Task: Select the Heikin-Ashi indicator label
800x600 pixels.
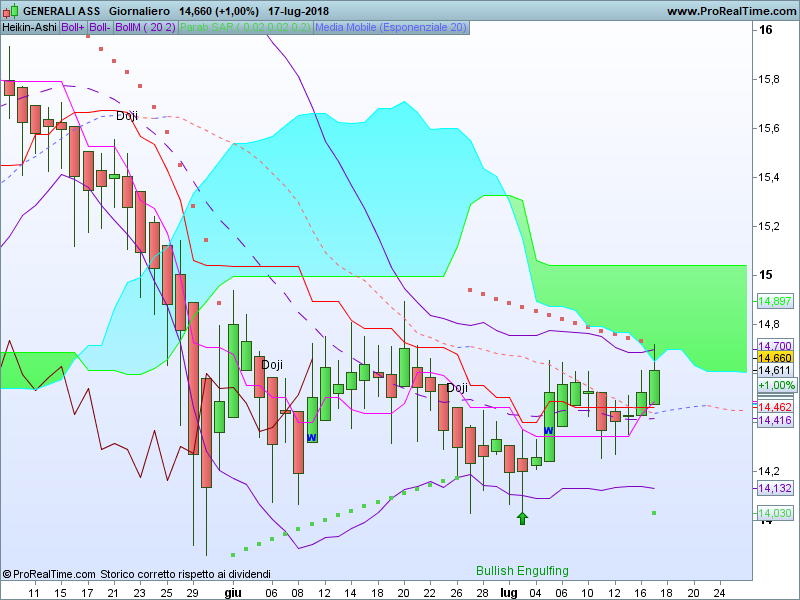Action: click(30, 28)
